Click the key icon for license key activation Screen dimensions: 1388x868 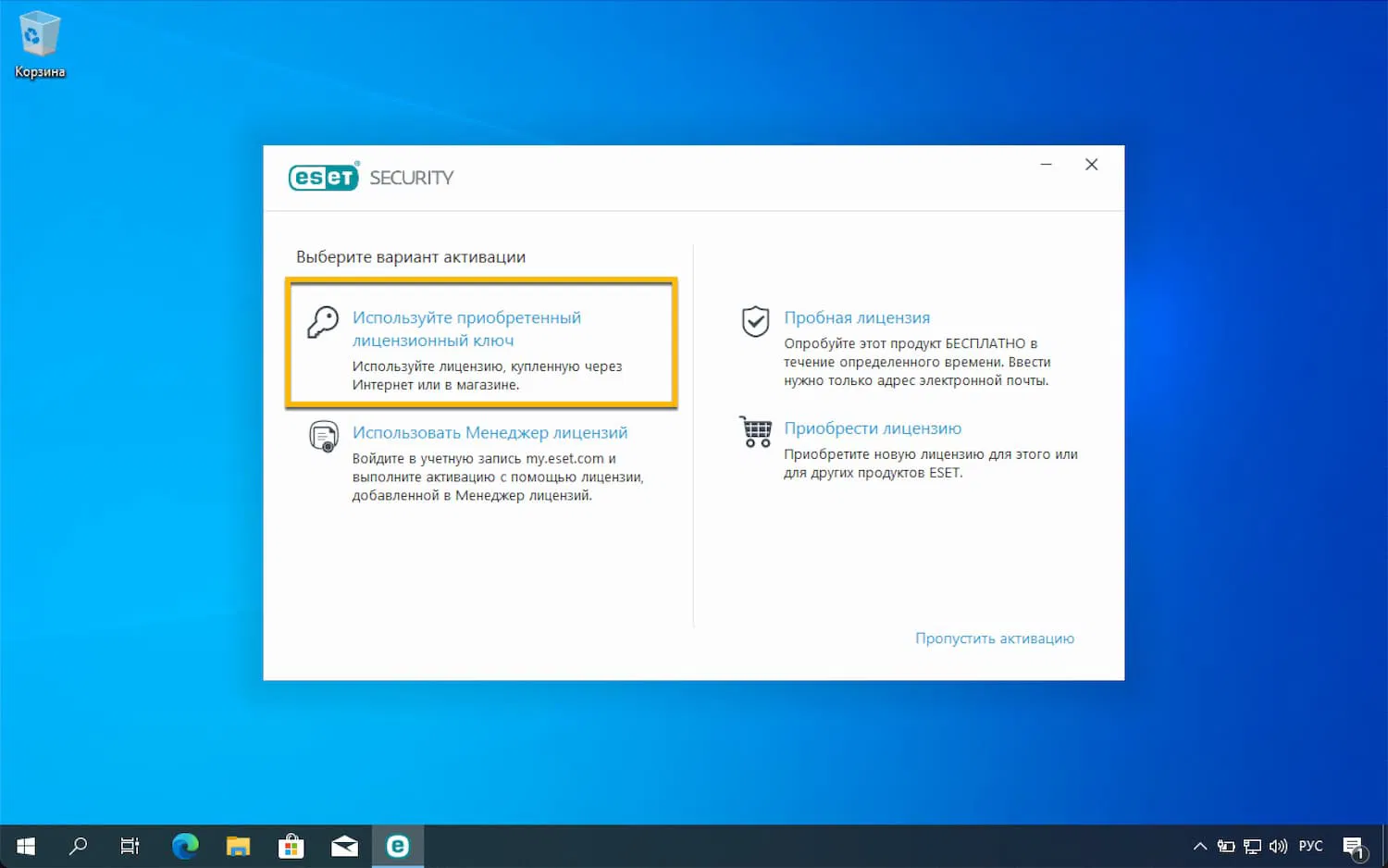[322, 322]
